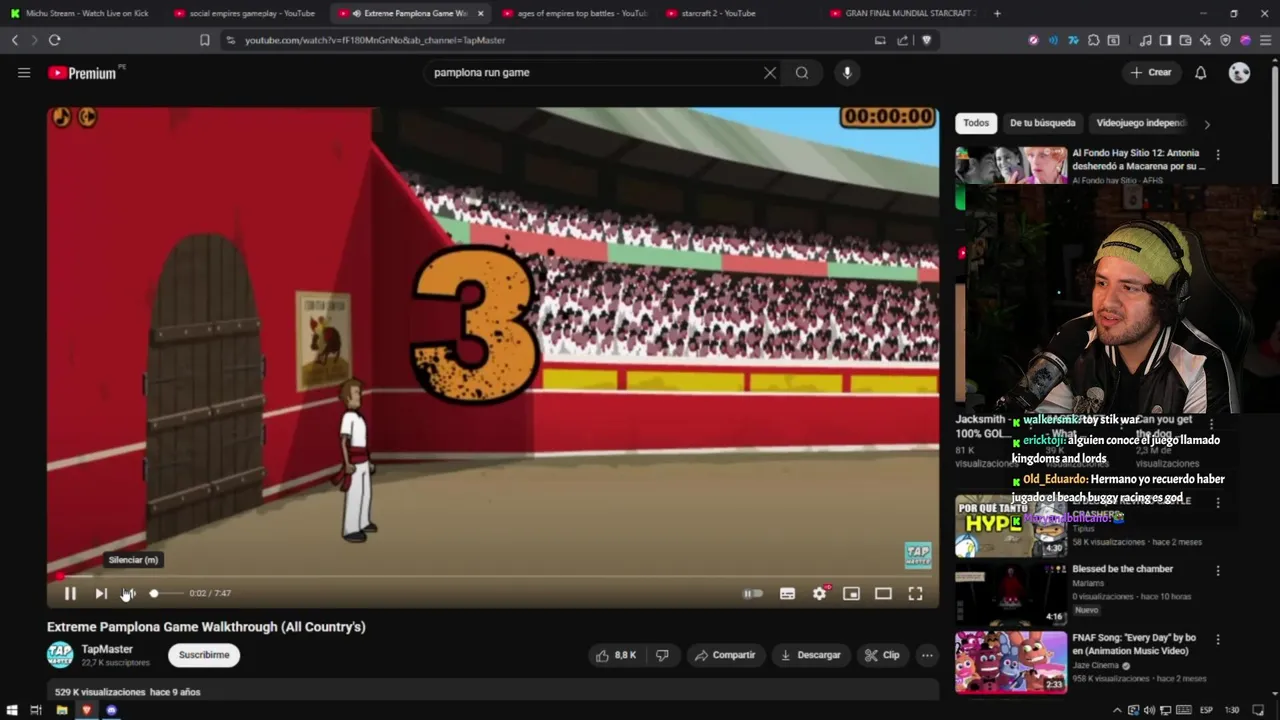Close the Extreme Pamplona Game tab
1280x720 pixels.
click(x=480, y=13)
